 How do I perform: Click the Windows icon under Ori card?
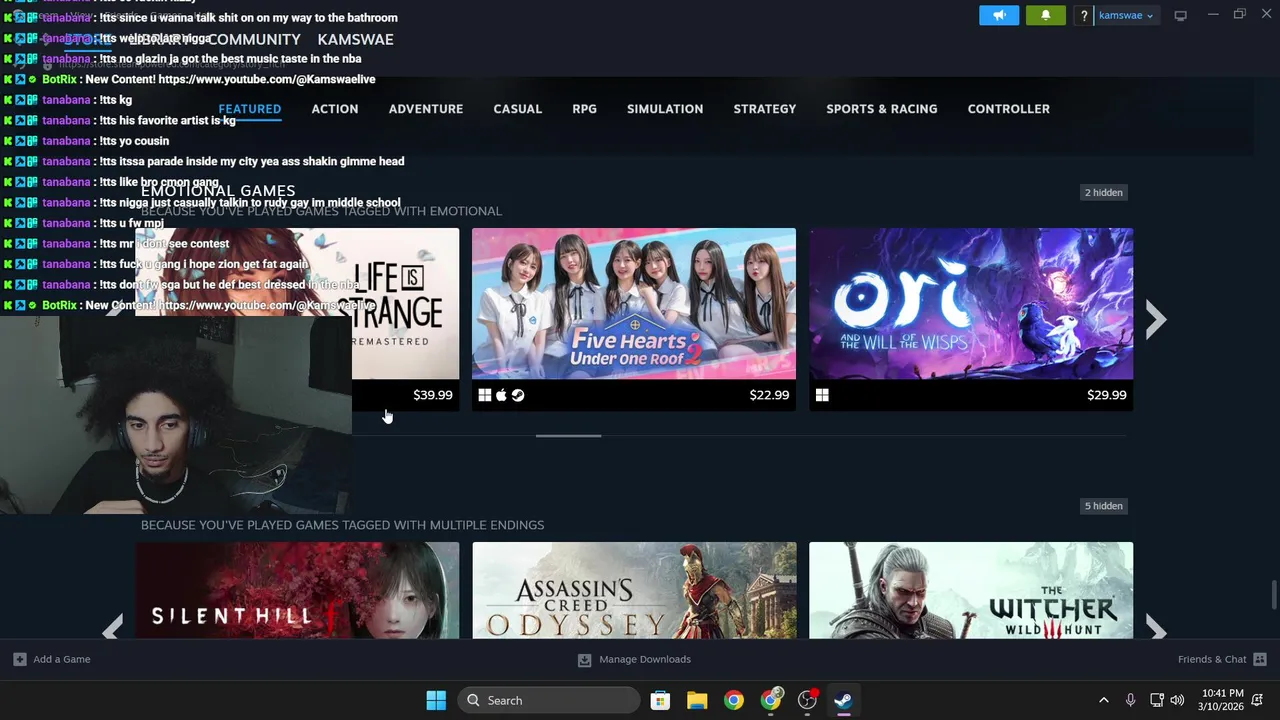822,395
